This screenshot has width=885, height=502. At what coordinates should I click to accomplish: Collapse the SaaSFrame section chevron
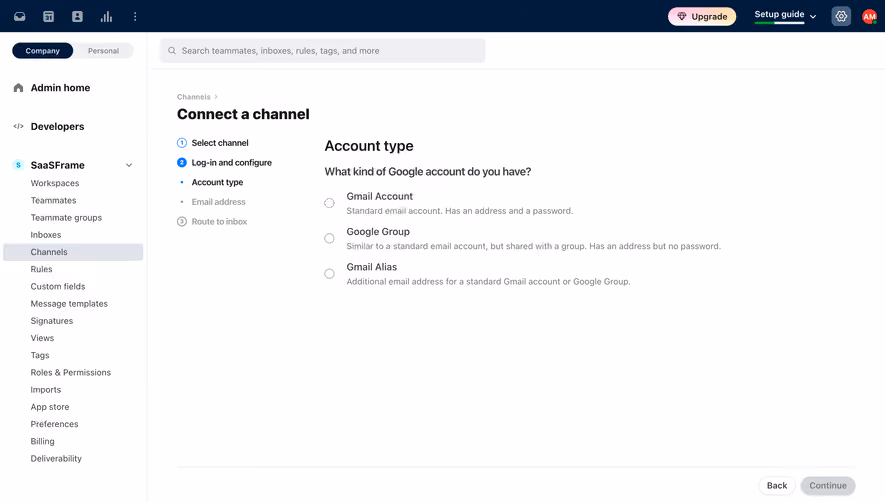point(129,165)
